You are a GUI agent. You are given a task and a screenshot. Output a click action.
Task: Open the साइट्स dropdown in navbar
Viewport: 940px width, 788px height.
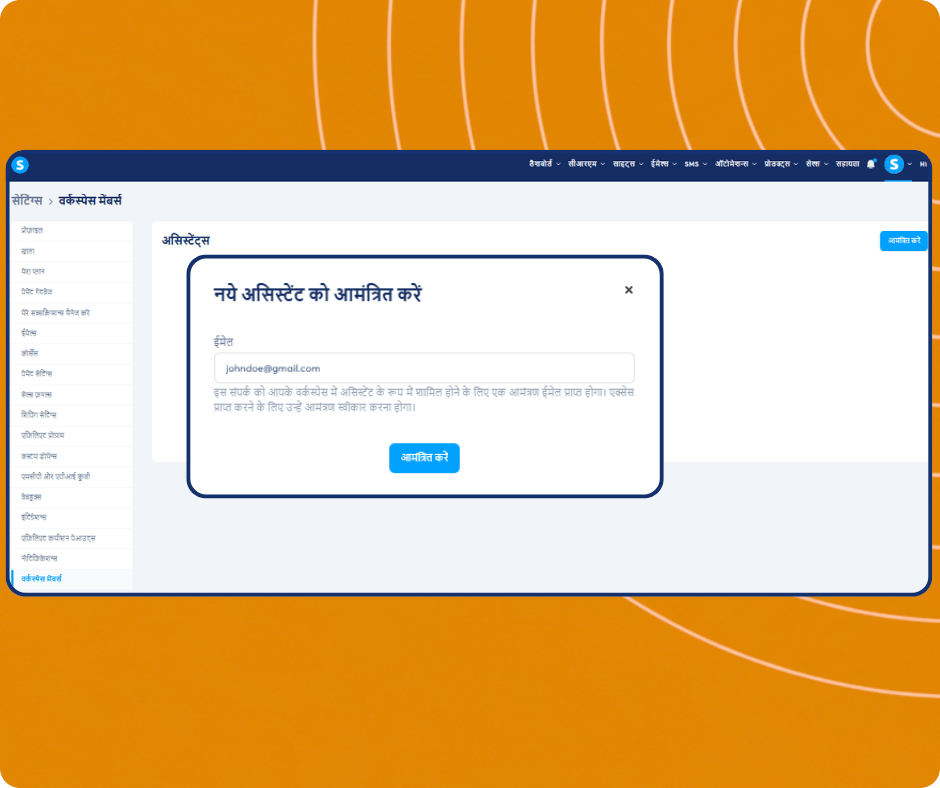point(628,164)
